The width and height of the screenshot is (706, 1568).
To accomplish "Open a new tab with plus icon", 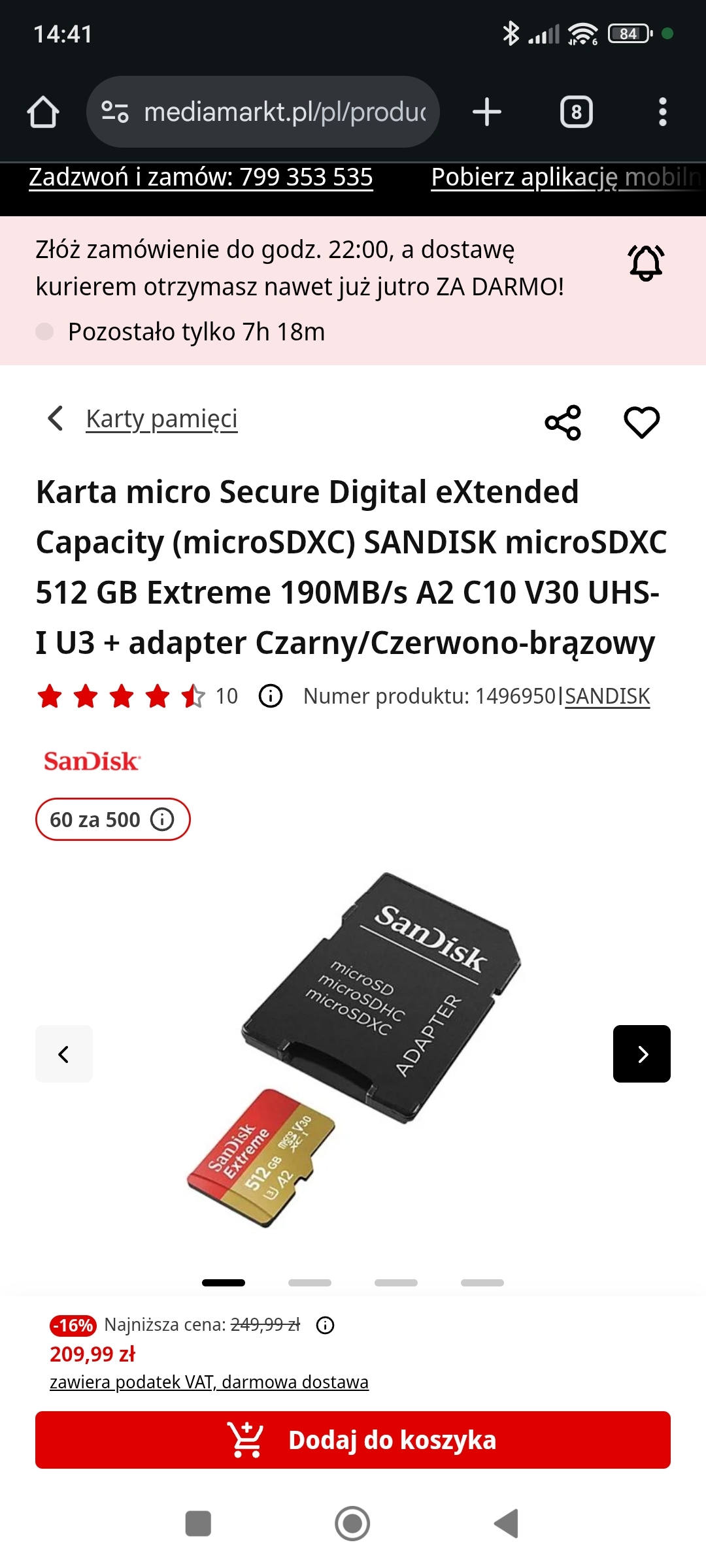I will pyautogui.click(x=487, y=112).
